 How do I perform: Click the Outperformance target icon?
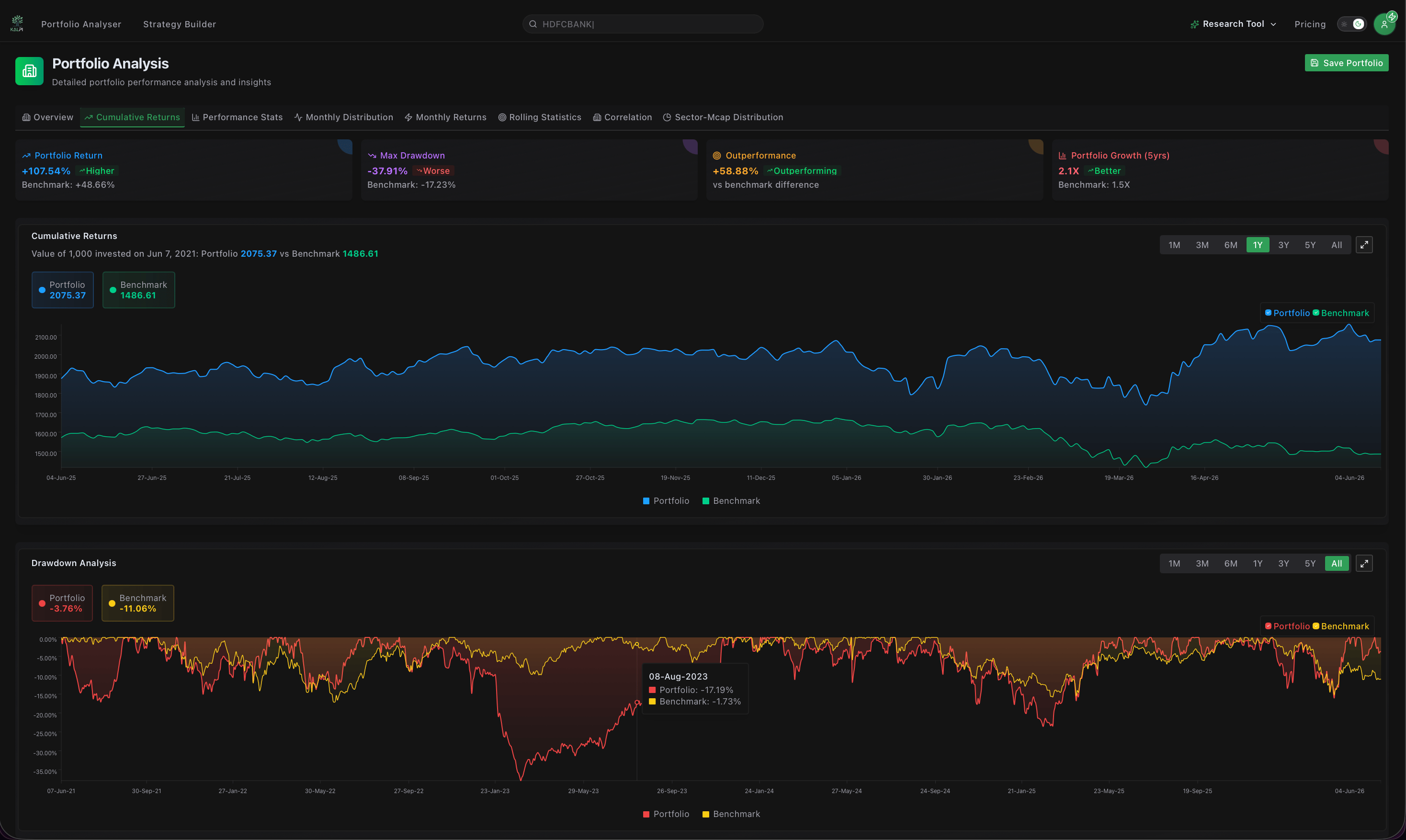click(x=716, y=156)
